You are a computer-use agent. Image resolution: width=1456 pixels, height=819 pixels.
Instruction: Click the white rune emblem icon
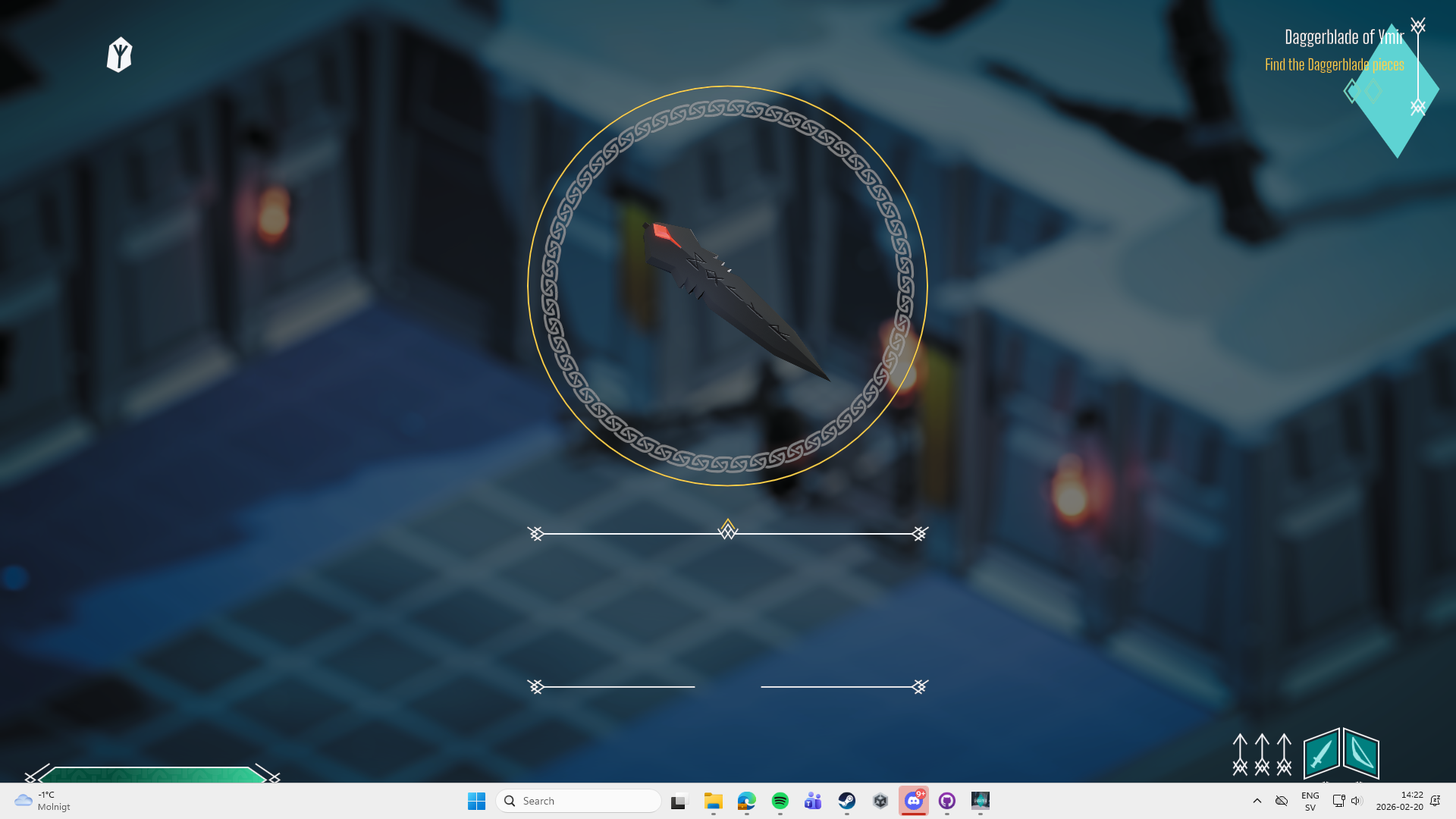click(119, 55)
